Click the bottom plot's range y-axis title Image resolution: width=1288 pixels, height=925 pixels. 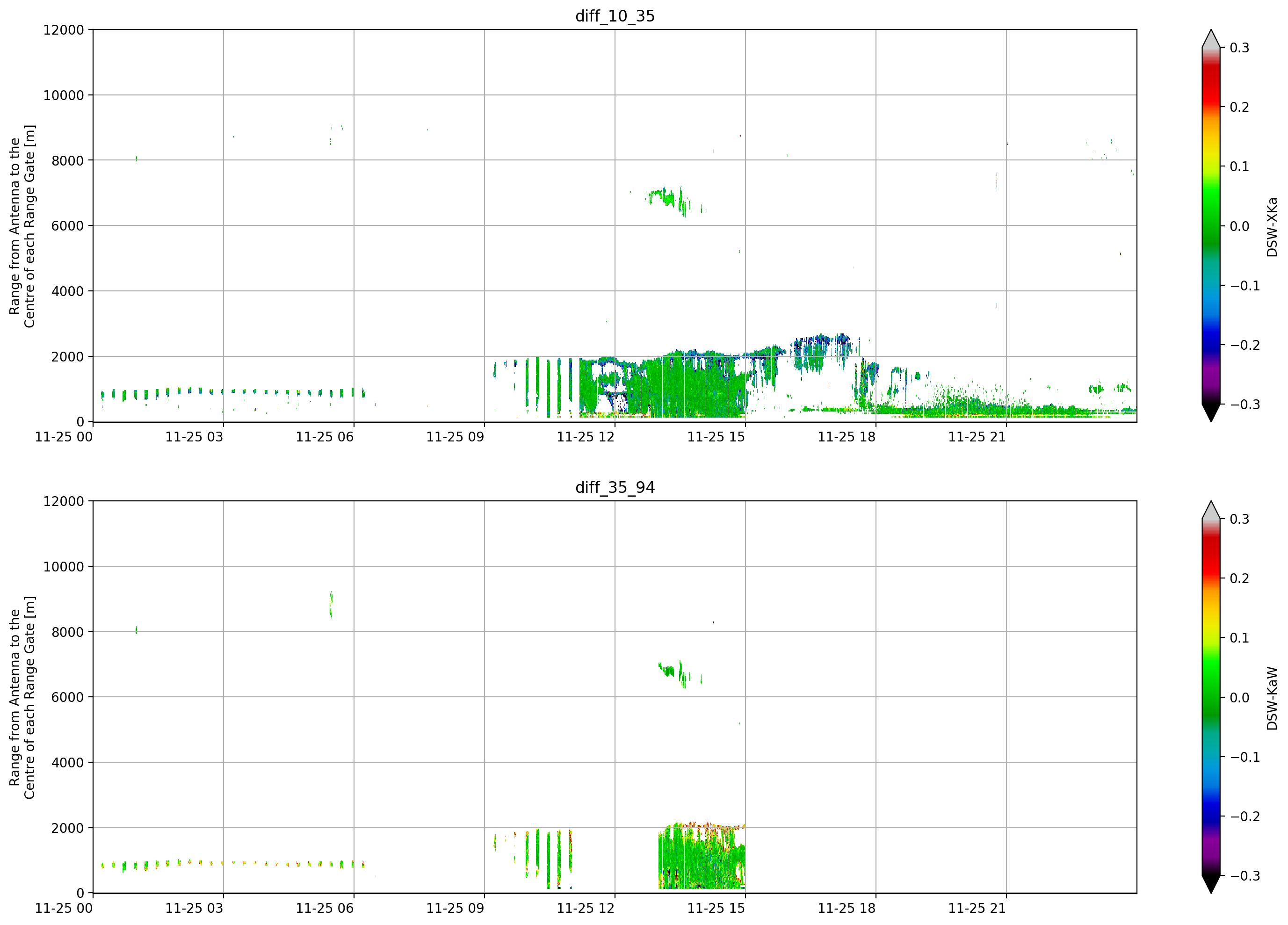22,697
